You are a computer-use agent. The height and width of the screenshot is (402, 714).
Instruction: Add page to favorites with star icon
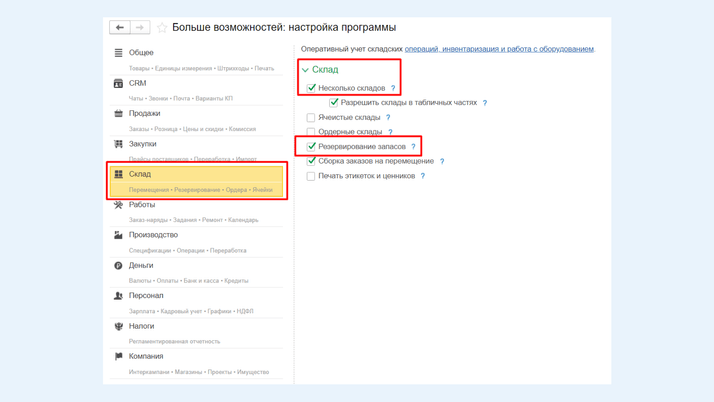coord(162,28)
